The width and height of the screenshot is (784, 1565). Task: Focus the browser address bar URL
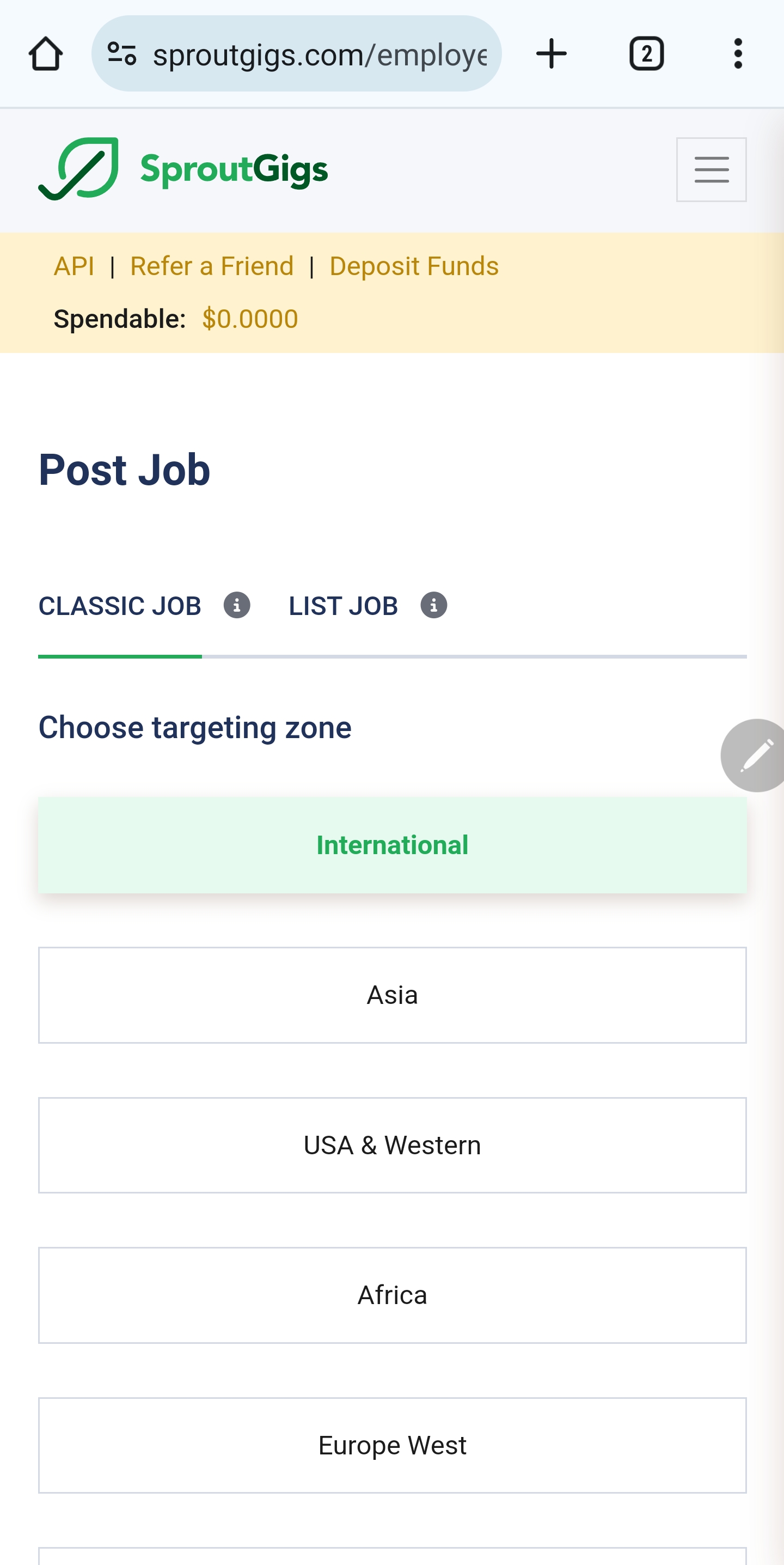(x=320, y=54)
